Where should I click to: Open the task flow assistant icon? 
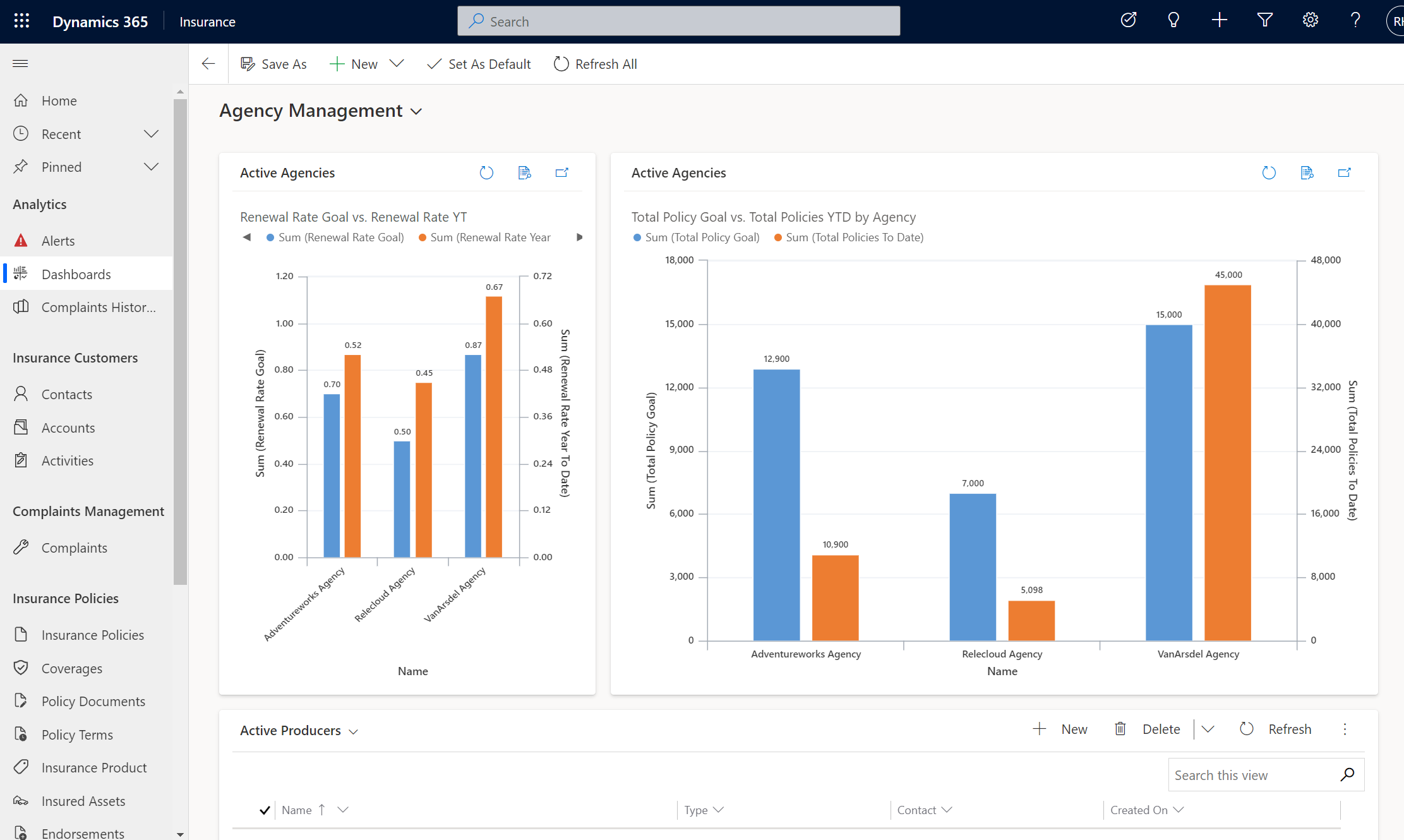point(1129,20)
